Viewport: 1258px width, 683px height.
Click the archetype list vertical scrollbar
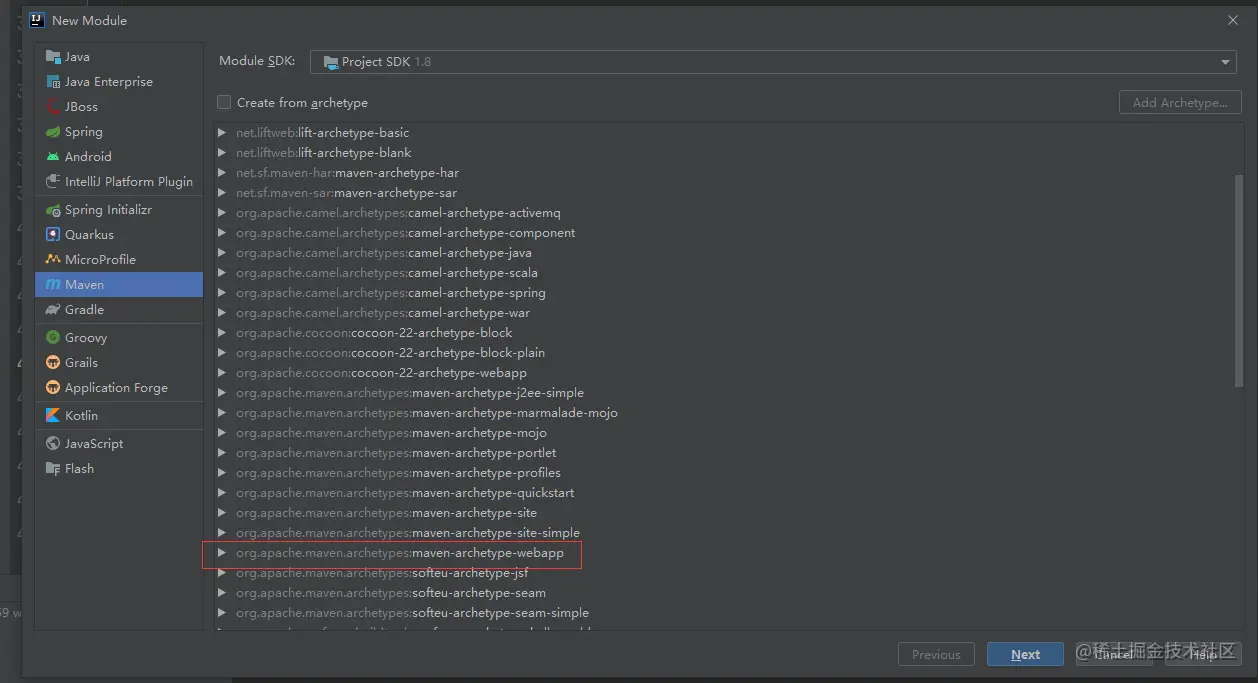pos(1239,283)
